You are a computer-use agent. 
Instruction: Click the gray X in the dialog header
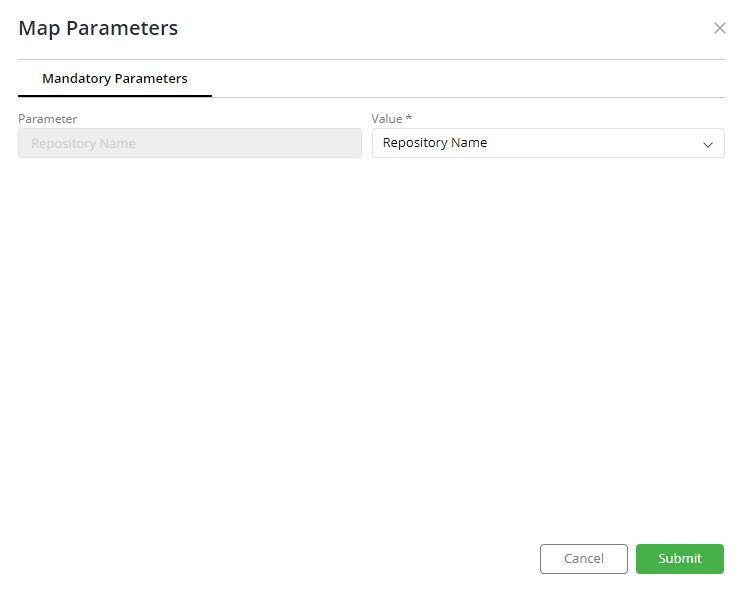click(719, 28)
